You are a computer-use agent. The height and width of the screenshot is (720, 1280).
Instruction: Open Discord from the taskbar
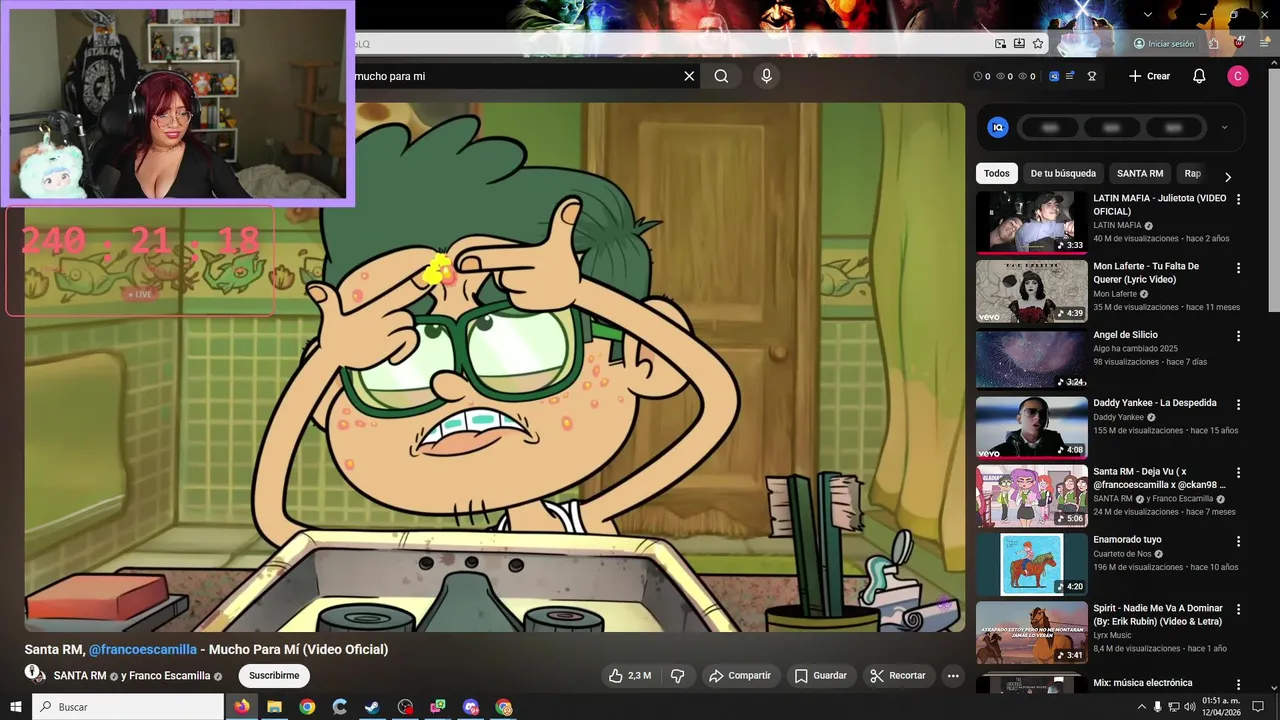[x=471, y=707]
